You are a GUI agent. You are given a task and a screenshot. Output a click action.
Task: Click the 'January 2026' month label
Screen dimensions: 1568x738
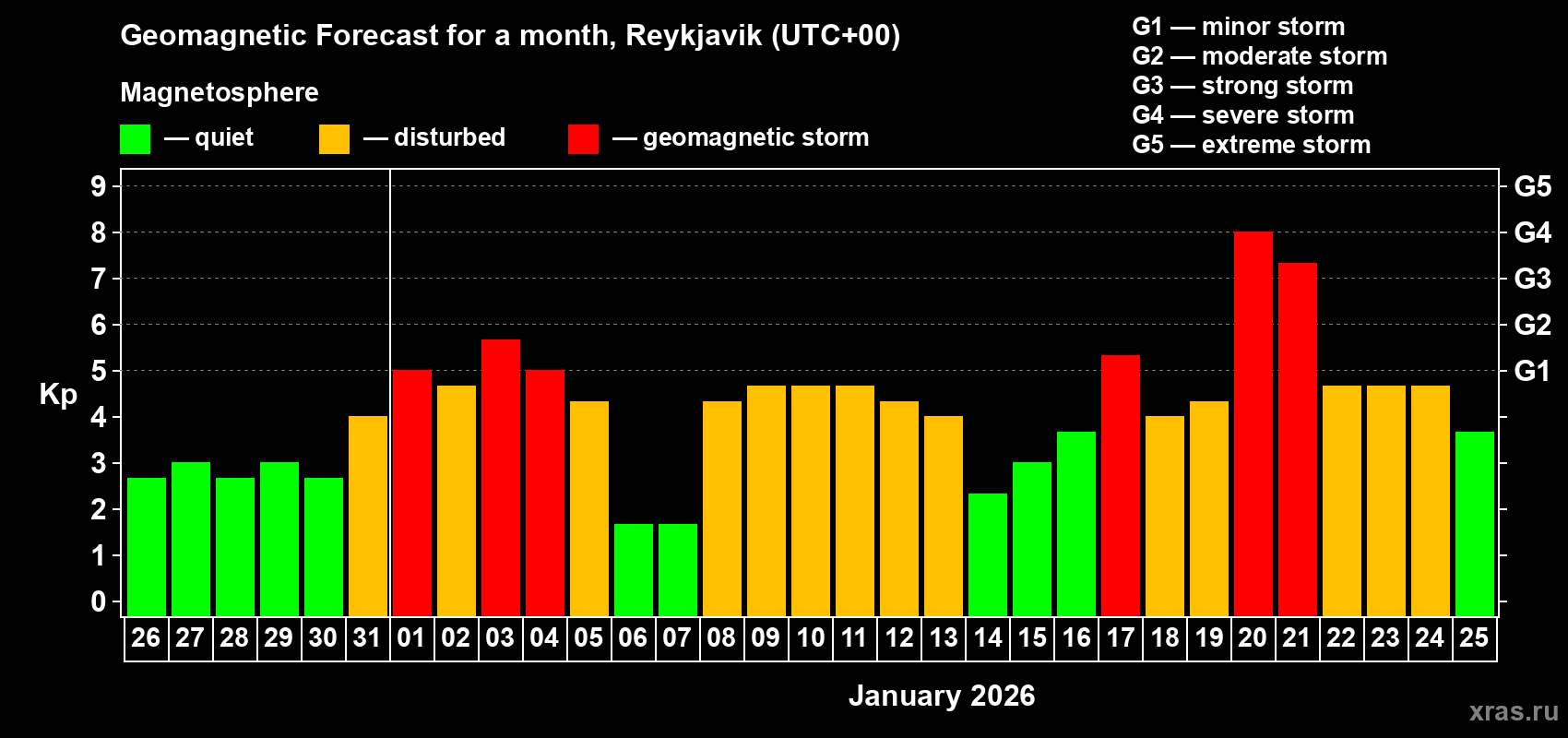[x=942, y=696]
